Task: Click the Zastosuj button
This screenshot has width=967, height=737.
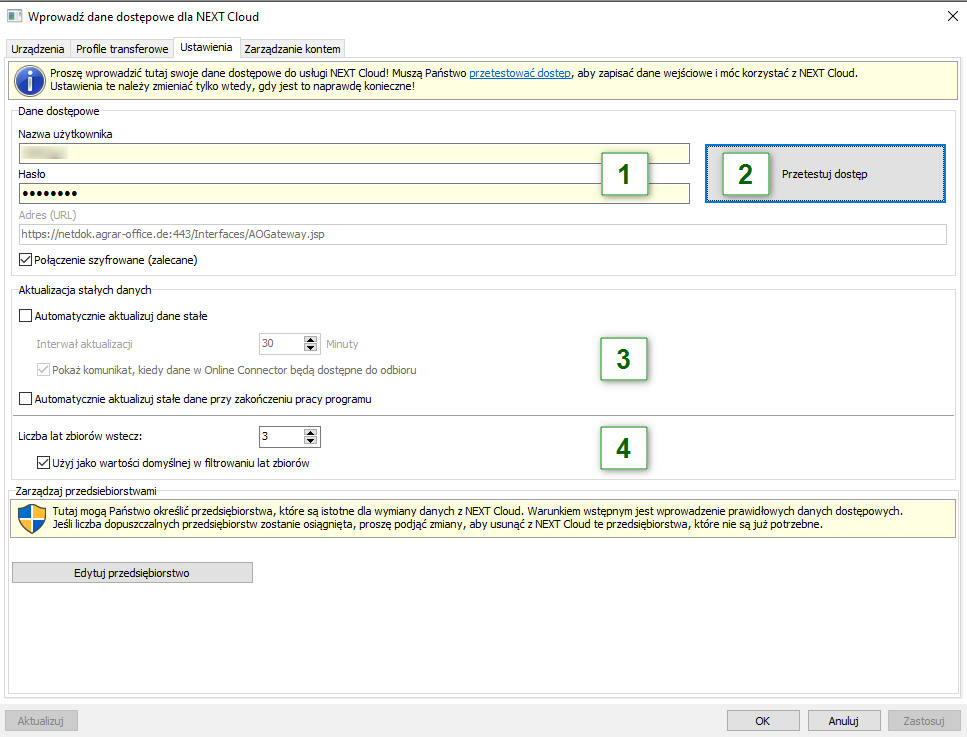Action: (924, 721)
